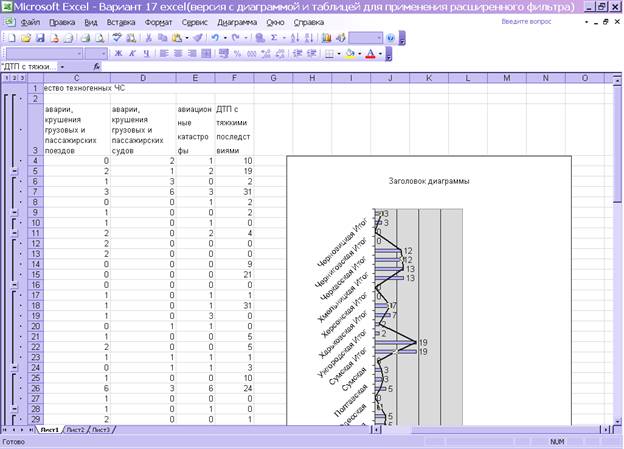This screenshot has height=449, width=624.
Task: Click the function fx button
Action: point(97,67)
